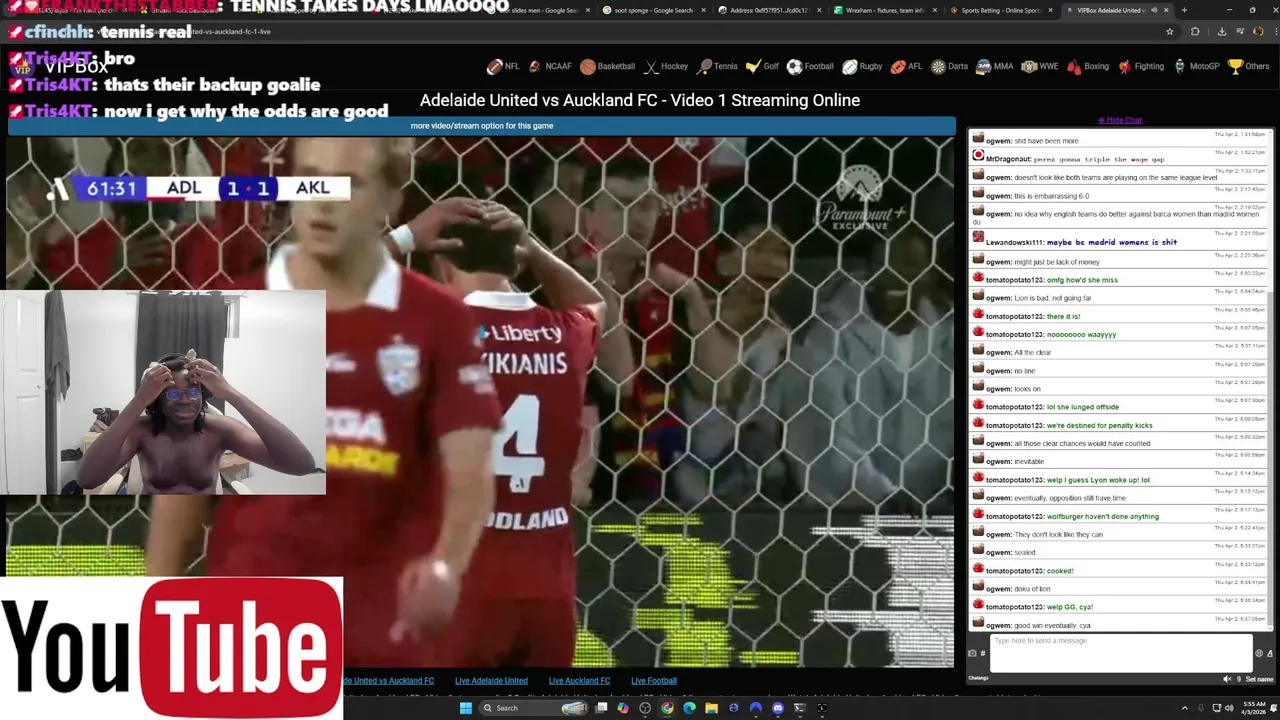Click the 'Adelaide United vs Auckland FC' page heading

pos(640,100)
